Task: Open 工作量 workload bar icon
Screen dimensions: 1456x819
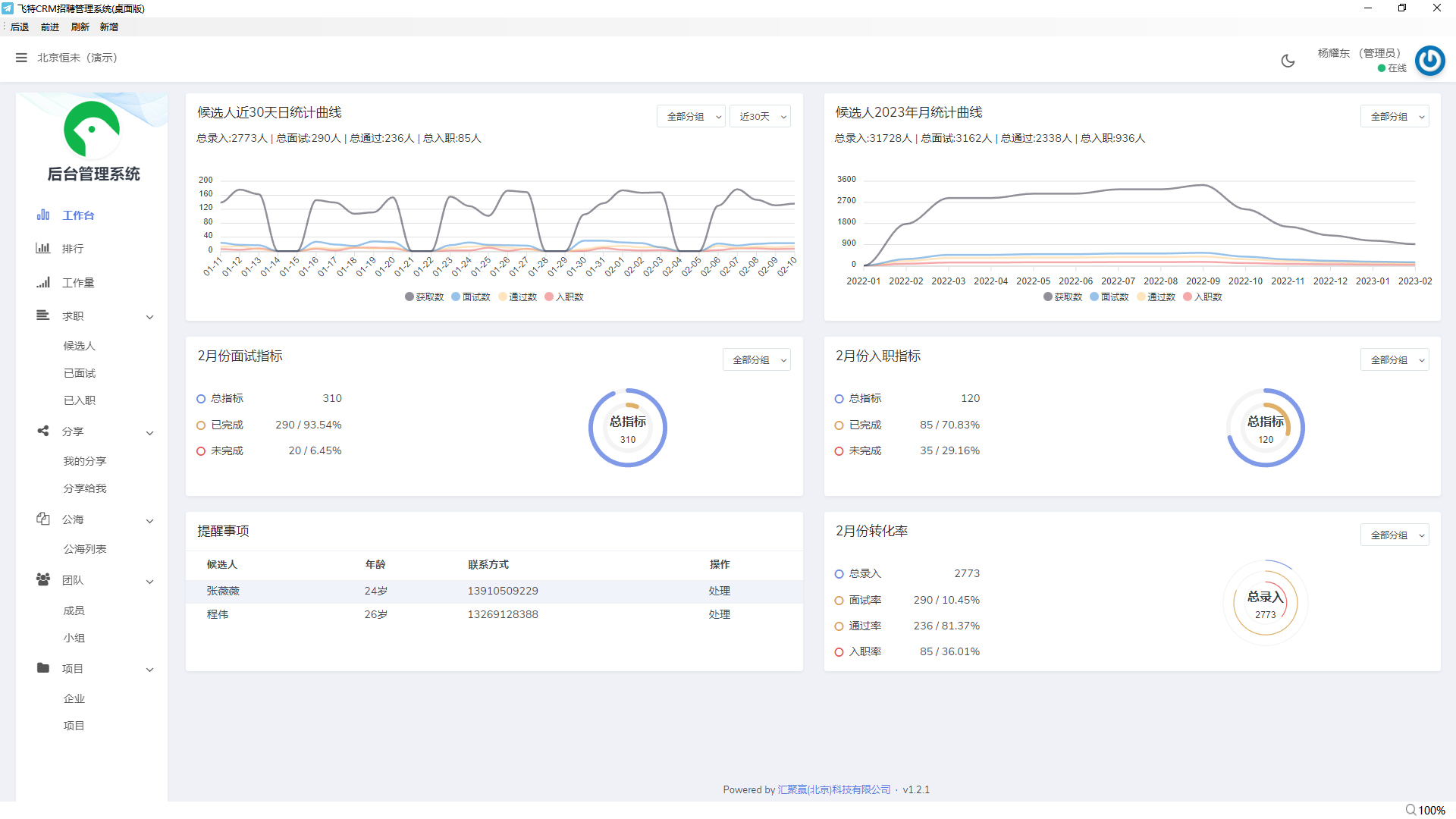Action: [43, 283]
